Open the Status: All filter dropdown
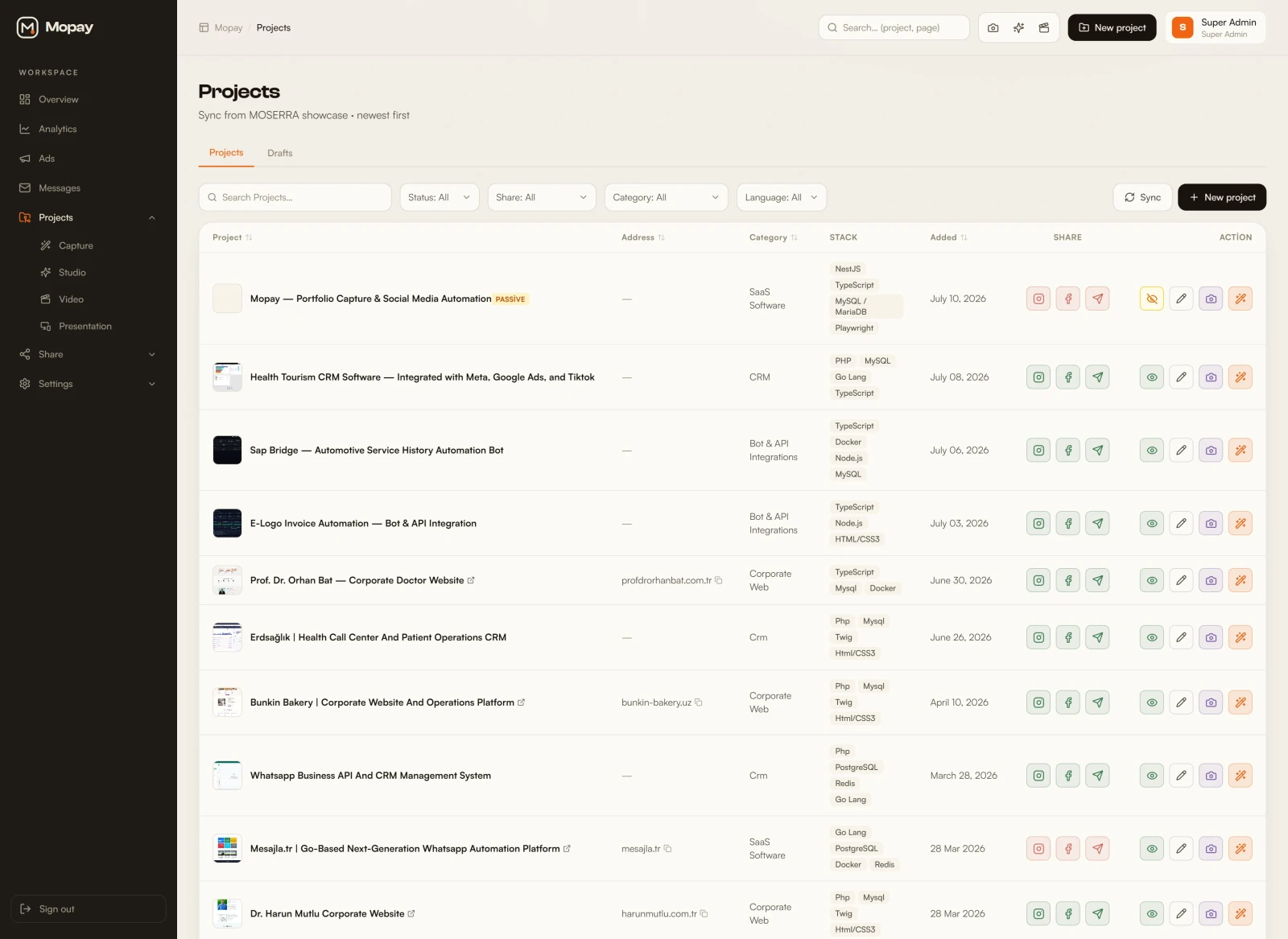This screenshot has width=1288, height=939. pos(440,197)
